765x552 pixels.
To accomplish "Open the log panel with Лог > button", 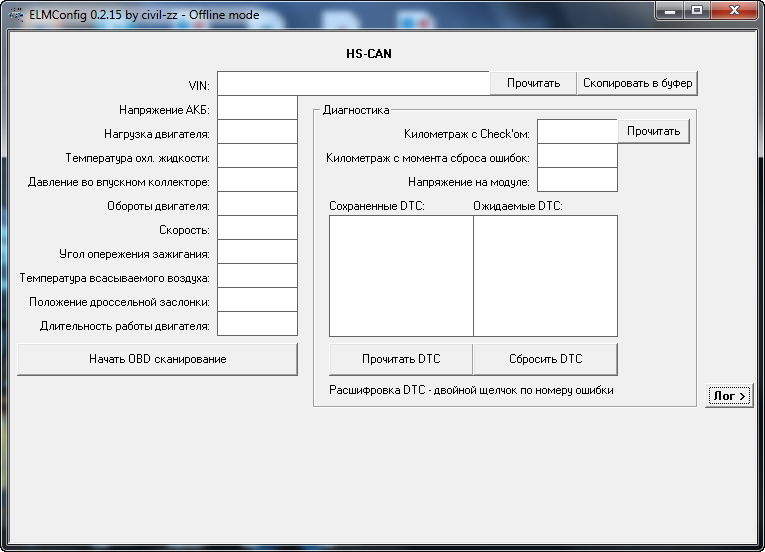I will pos(729,396).
